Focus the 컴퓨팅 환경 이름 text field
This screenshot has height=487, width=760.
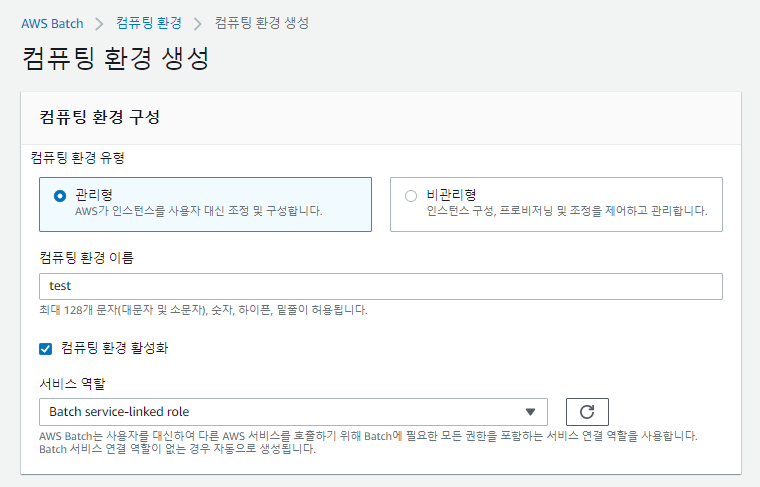[x=380, y=287]
